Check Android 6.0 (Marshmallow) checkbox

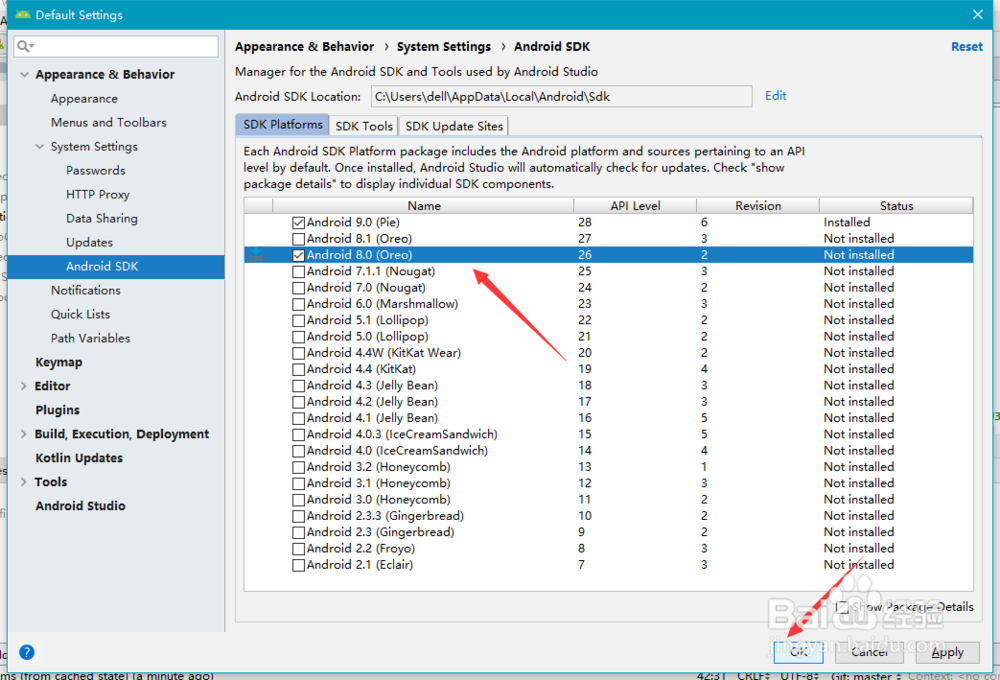tap(298, 304)
